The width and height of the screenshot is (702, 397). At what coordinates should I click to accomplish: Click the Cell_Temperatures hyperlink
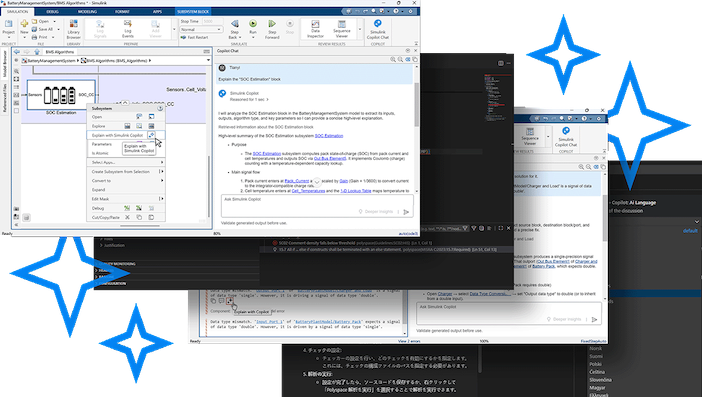tap(308, 191)
